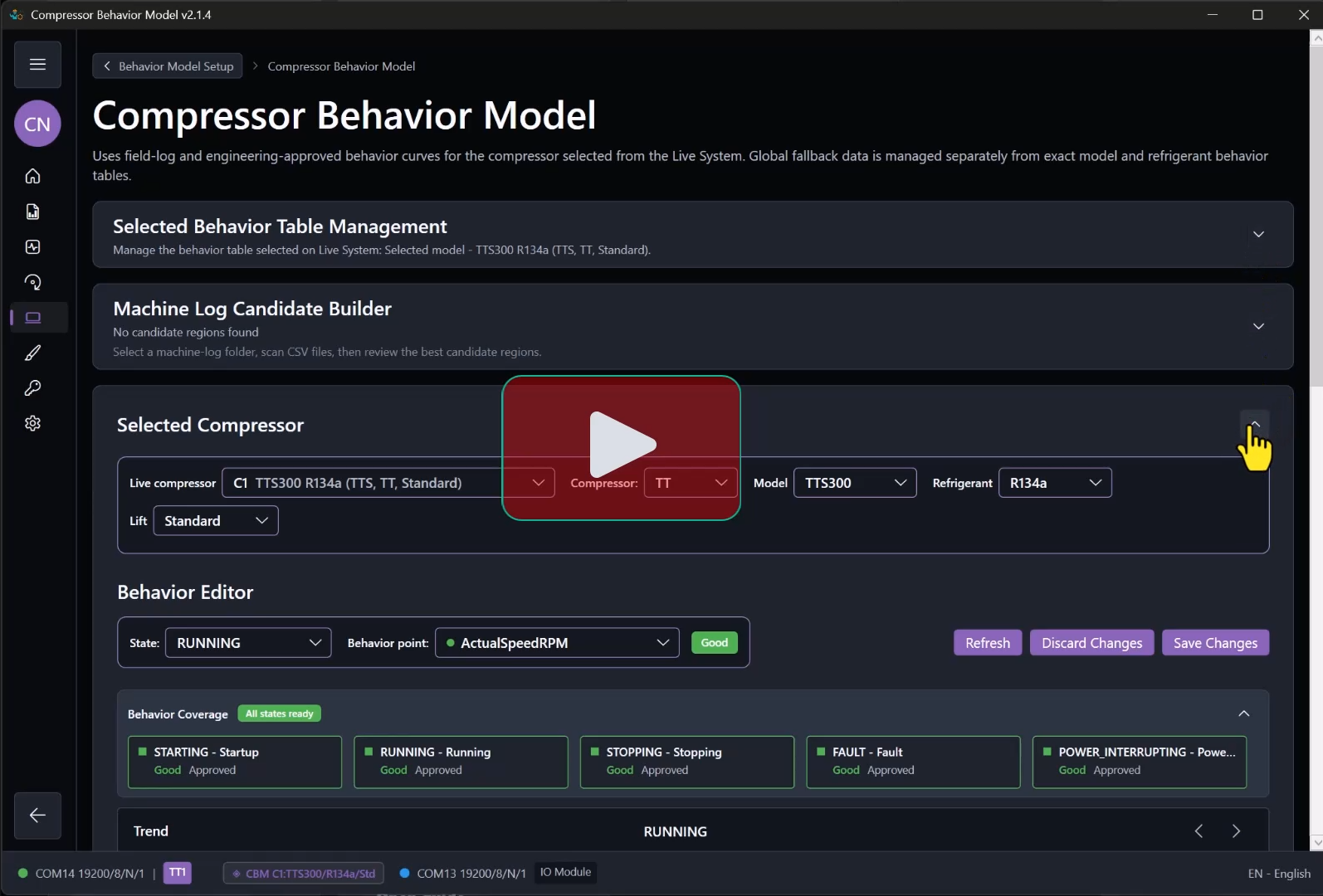Viewport: 1323px width, 896px height.
Task: Close the Compressor Behavior Model window
Action: click(x=1303, y=15)
